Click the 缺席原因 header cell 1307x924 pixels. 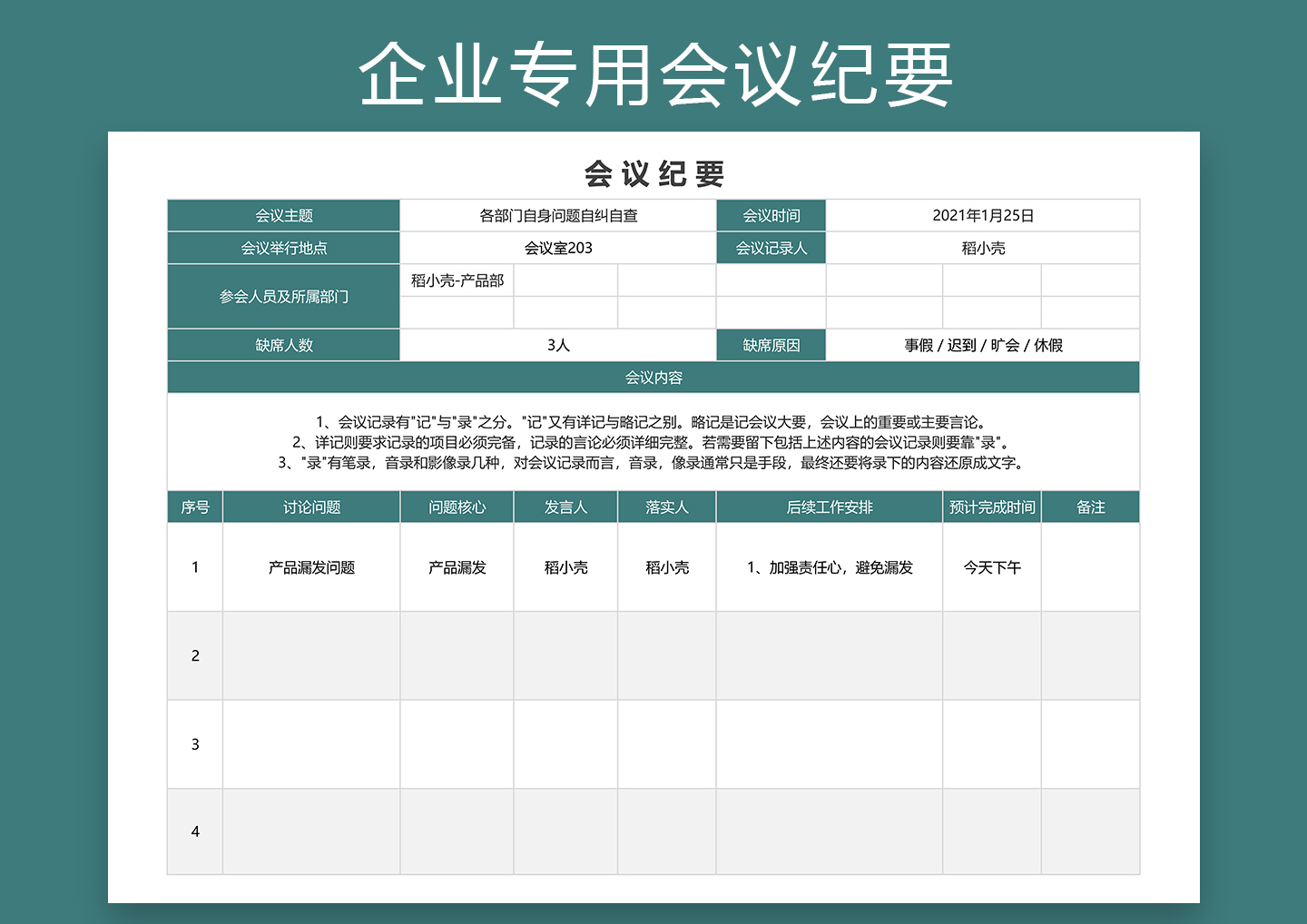tap(771, 345)
